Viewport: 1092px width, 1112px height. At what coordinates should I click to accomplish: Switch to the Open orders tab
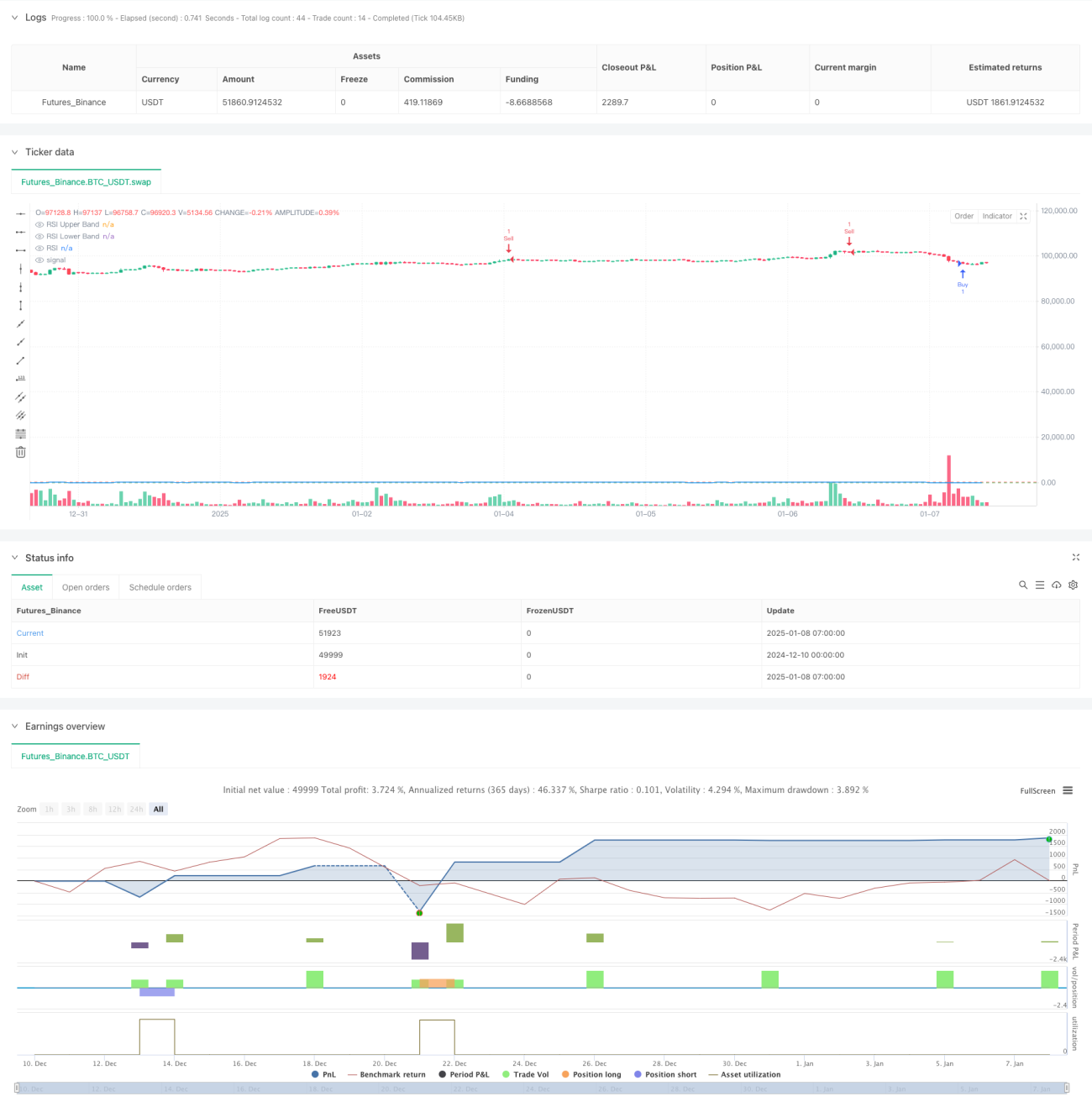click(x=86, y=587)
